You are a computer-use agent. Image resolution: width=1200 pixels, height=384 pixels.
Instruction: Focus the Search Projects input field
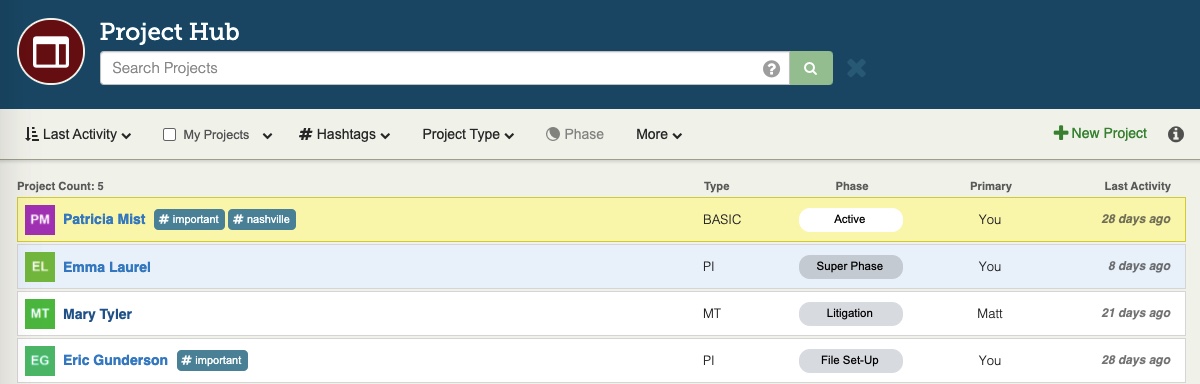[431, 69]
